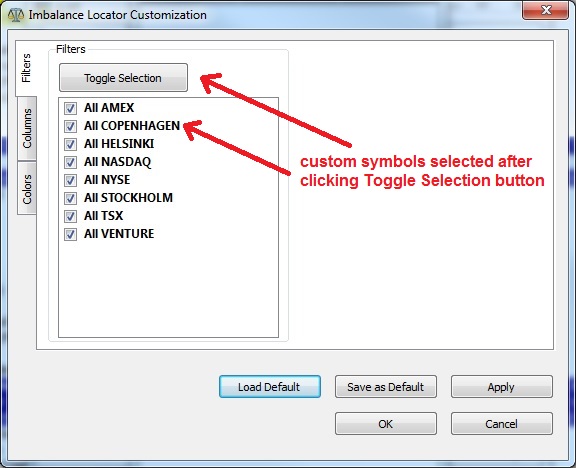Cancel the customization dialog
This screenshot has height=468, width=577.
(x=502, y=423)
